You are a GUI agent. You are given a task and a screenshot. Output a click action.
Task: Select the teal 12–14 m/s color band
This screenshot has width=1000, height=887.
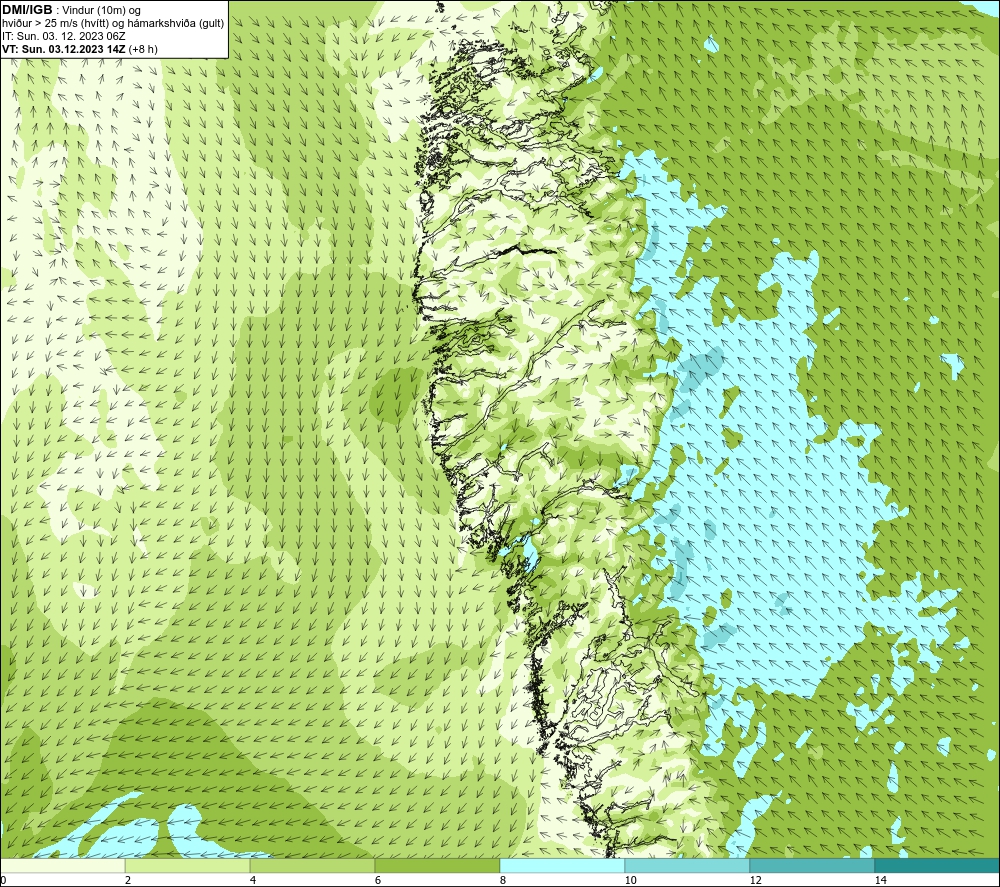(812, 866)
